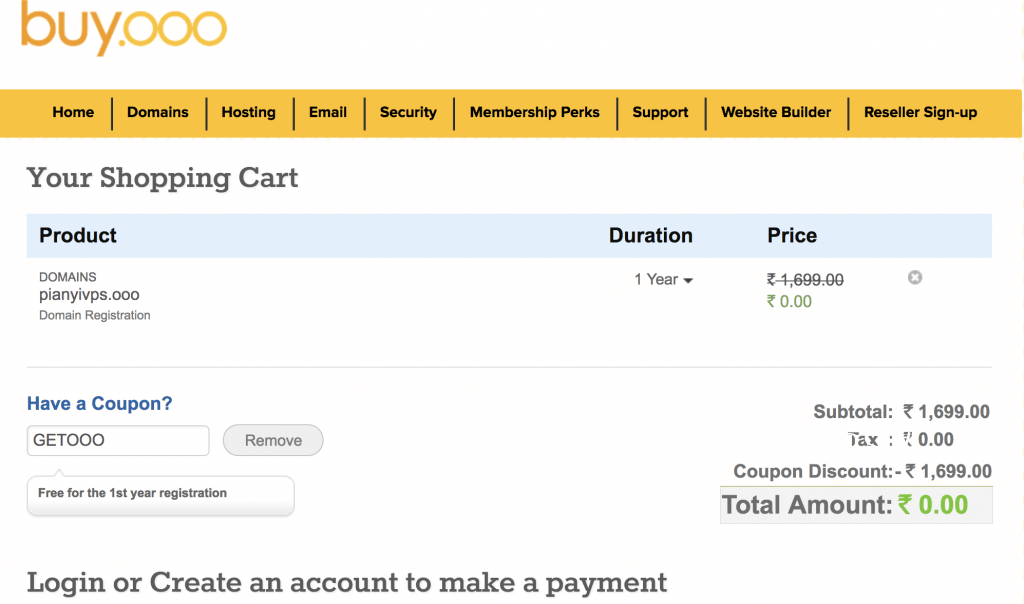Click the discounted ₹ 0.00 price
Viewport: 1024px width, 604px height.
click(789, 302)
